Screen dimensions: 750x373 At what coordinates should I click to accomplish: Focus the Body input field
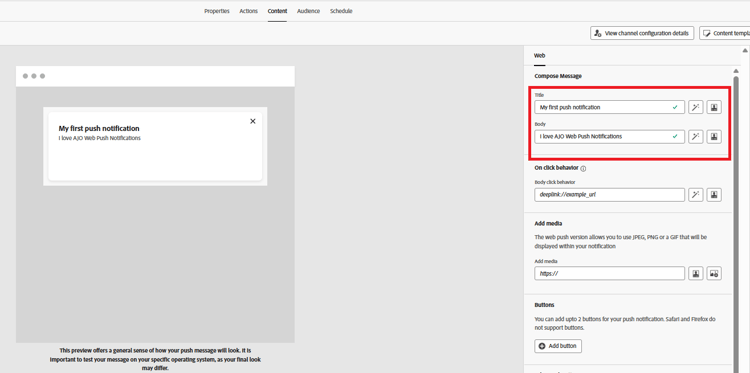pos(609,137)
